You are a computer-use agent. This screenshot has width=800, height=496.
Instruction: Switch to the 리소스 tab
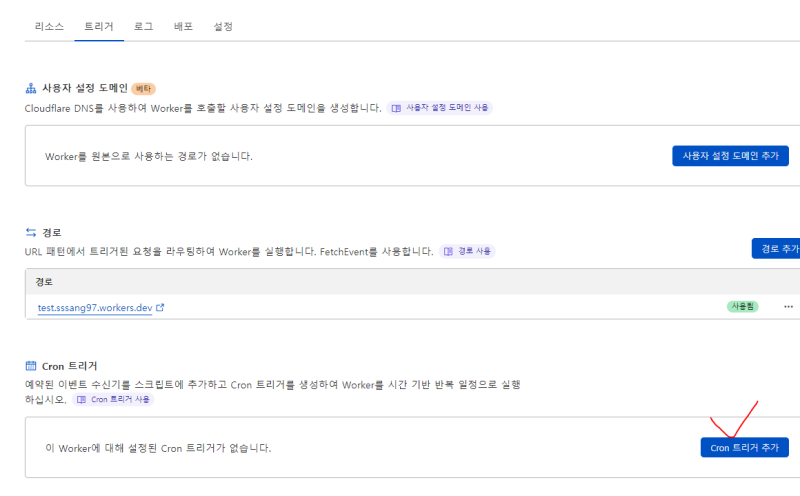point(49,26)
